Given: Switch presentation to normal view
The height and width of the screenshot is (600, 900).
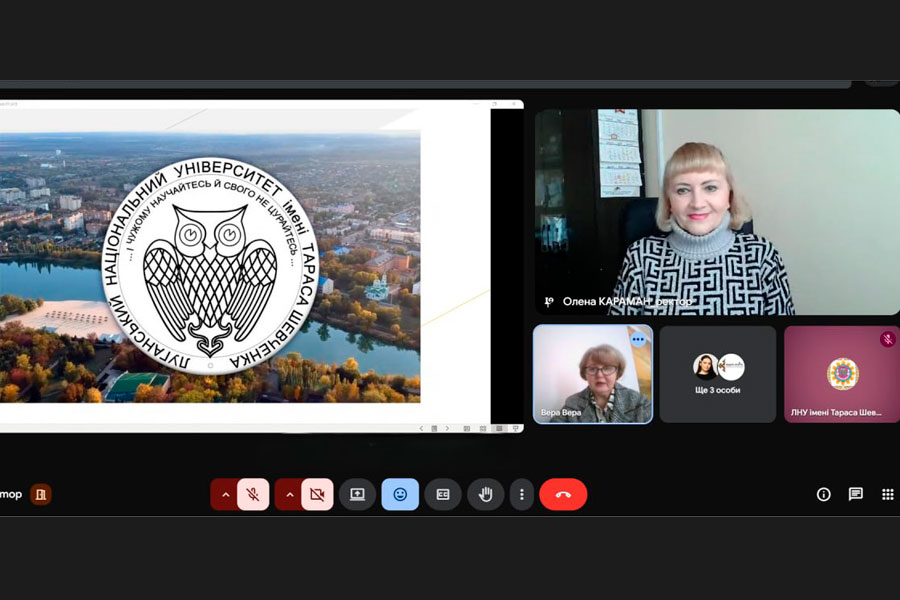Looking at the screenshot, I should 467,428.
